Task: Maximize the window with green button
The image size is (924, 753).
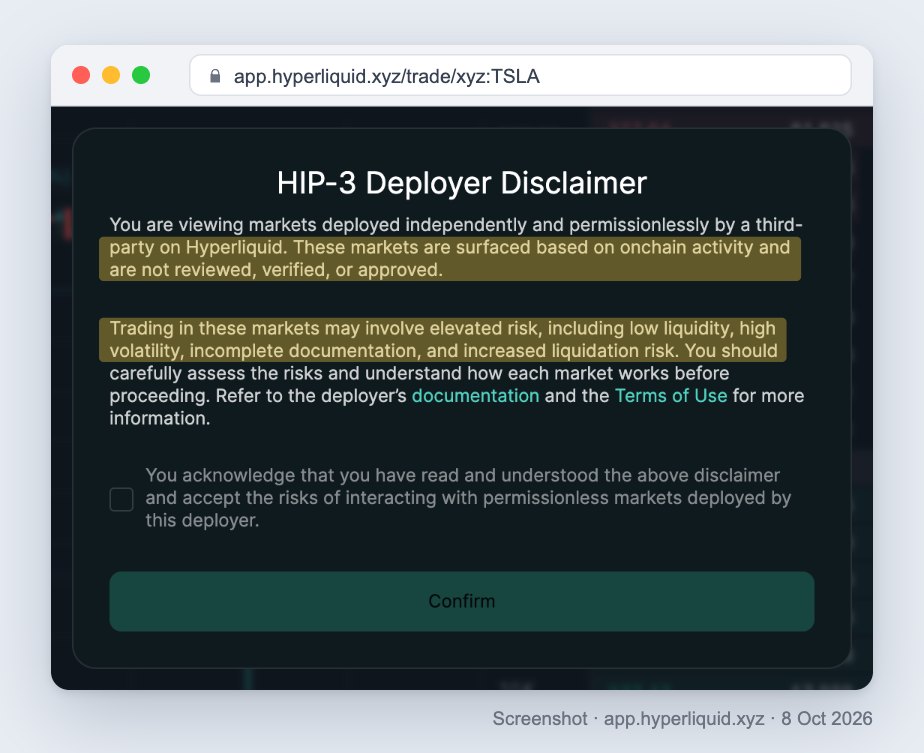Action: click(141, 75)
